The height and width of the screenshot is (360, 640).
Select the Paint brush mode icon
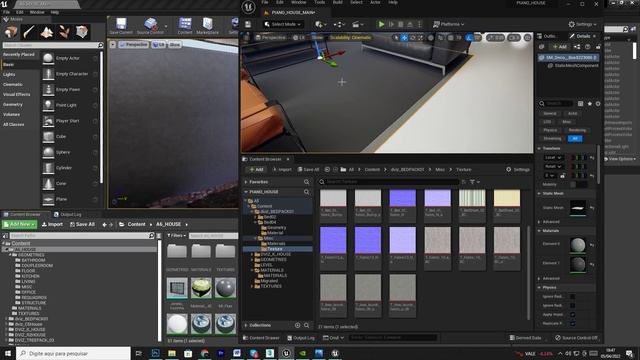[29, 31]
